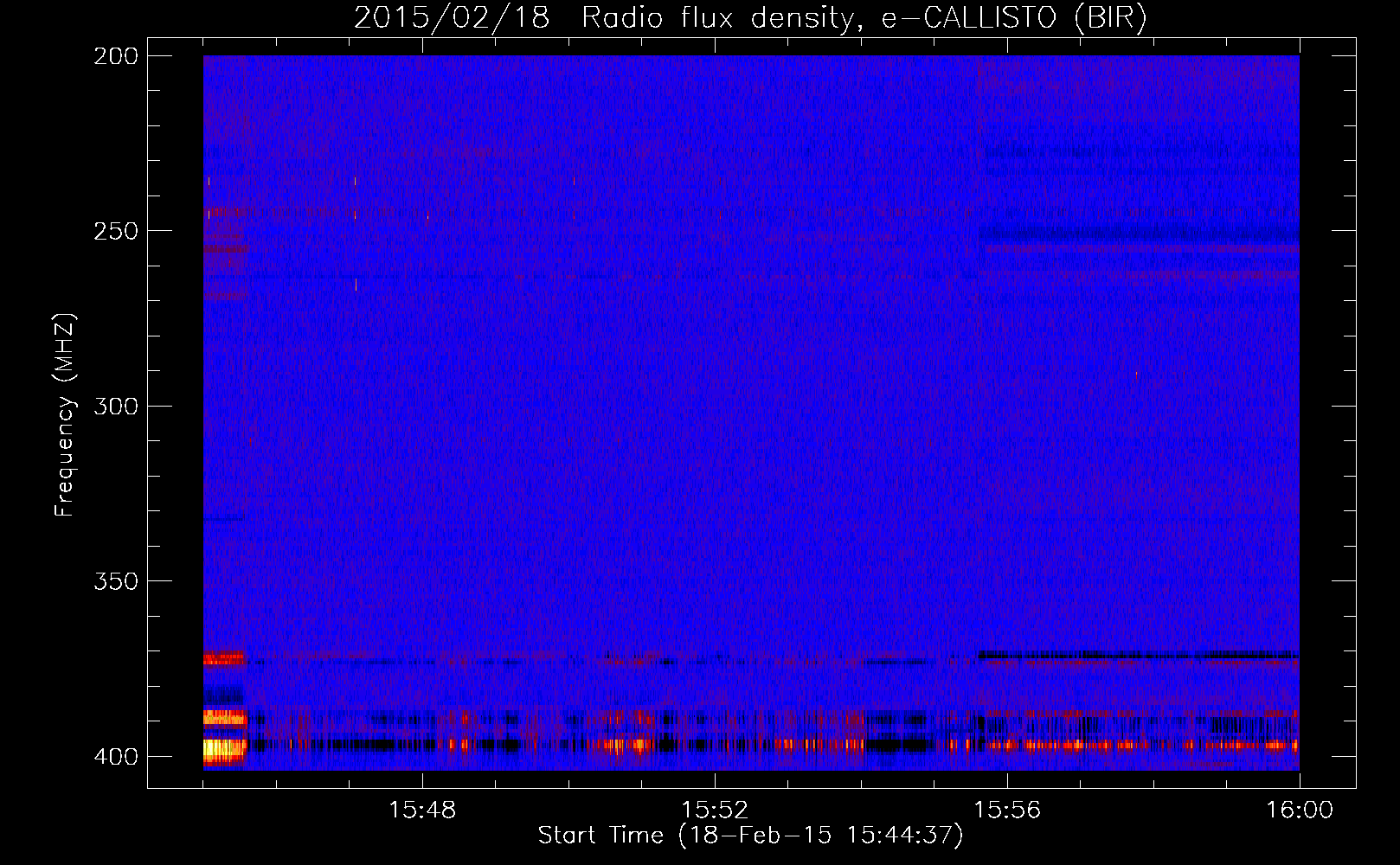Select the 15:52 time tick label
1400x865 pixels.
pos(715,811)
